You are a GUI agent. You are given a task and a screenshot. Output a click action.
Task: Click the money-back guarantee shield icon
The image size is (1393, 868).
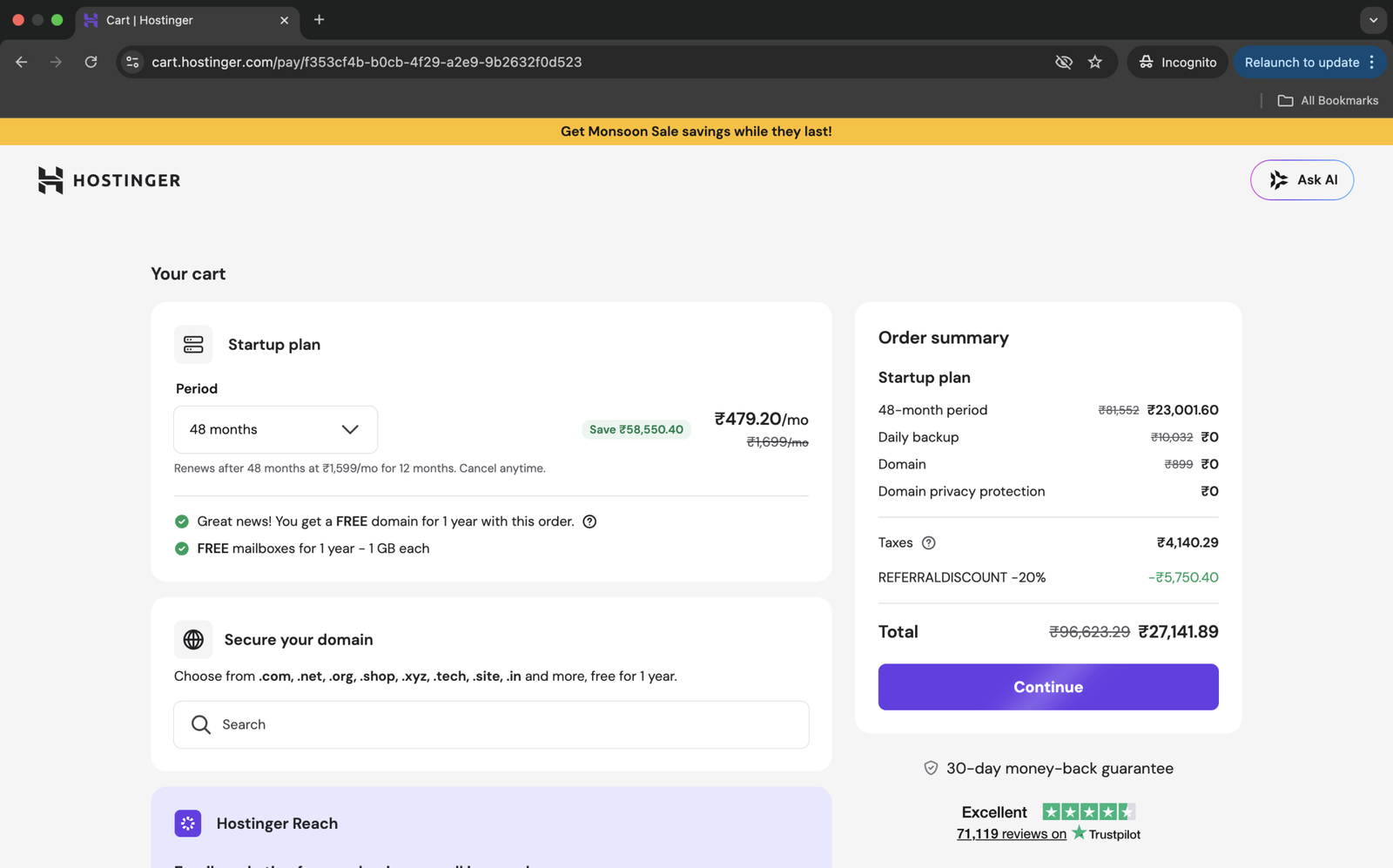click(x=931, y=768)
